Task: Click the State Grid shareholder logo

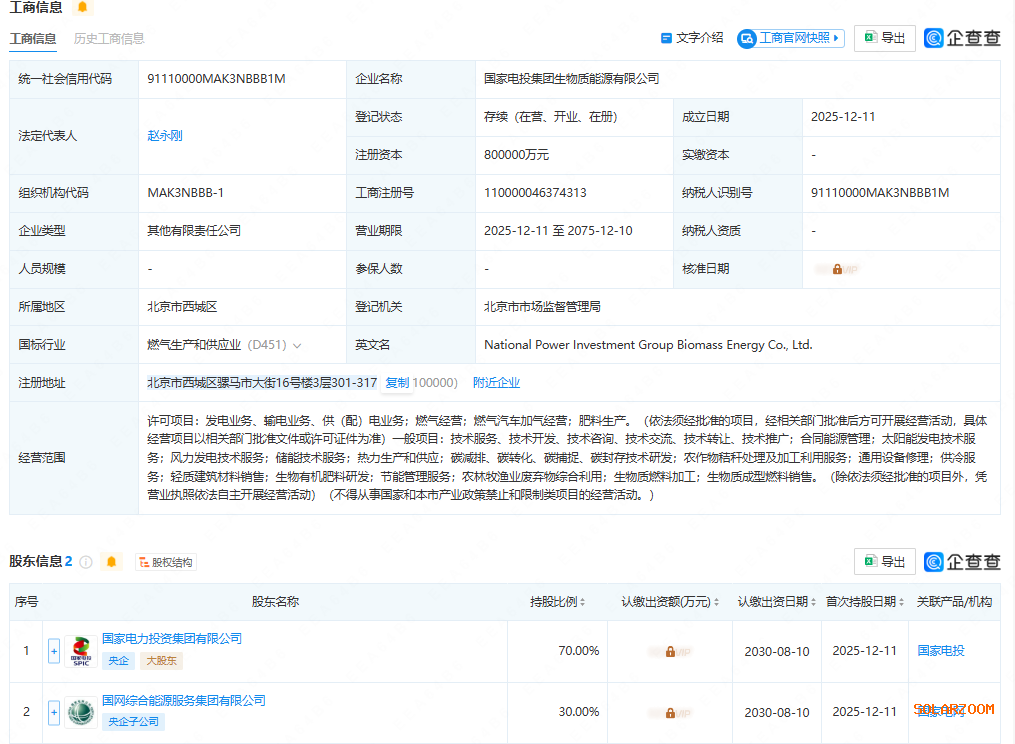Action: (81, 712)
